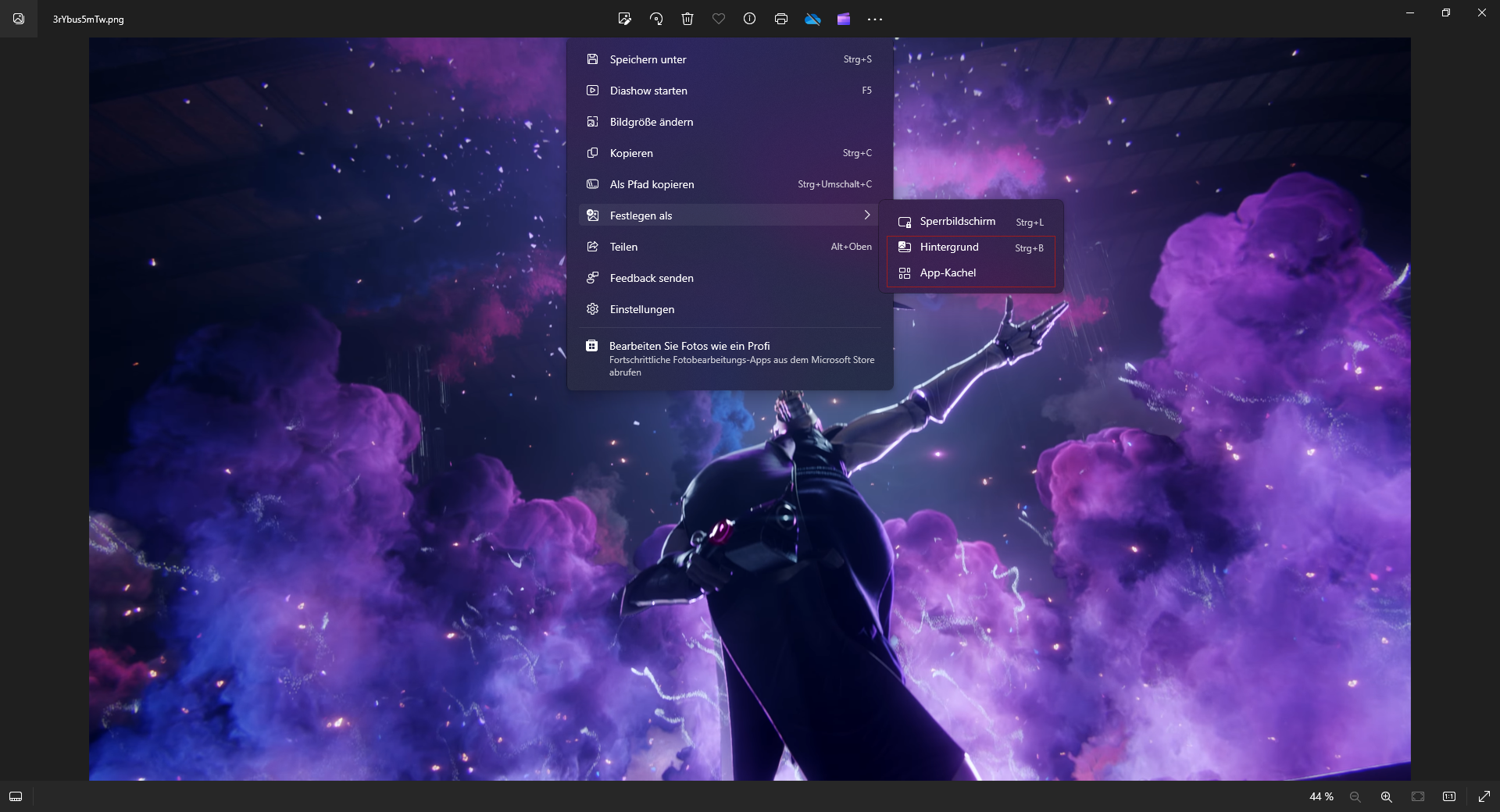Rotate the image with toolbar icon
Viewport: 1500px width, 812px height.
coord(656,19)
